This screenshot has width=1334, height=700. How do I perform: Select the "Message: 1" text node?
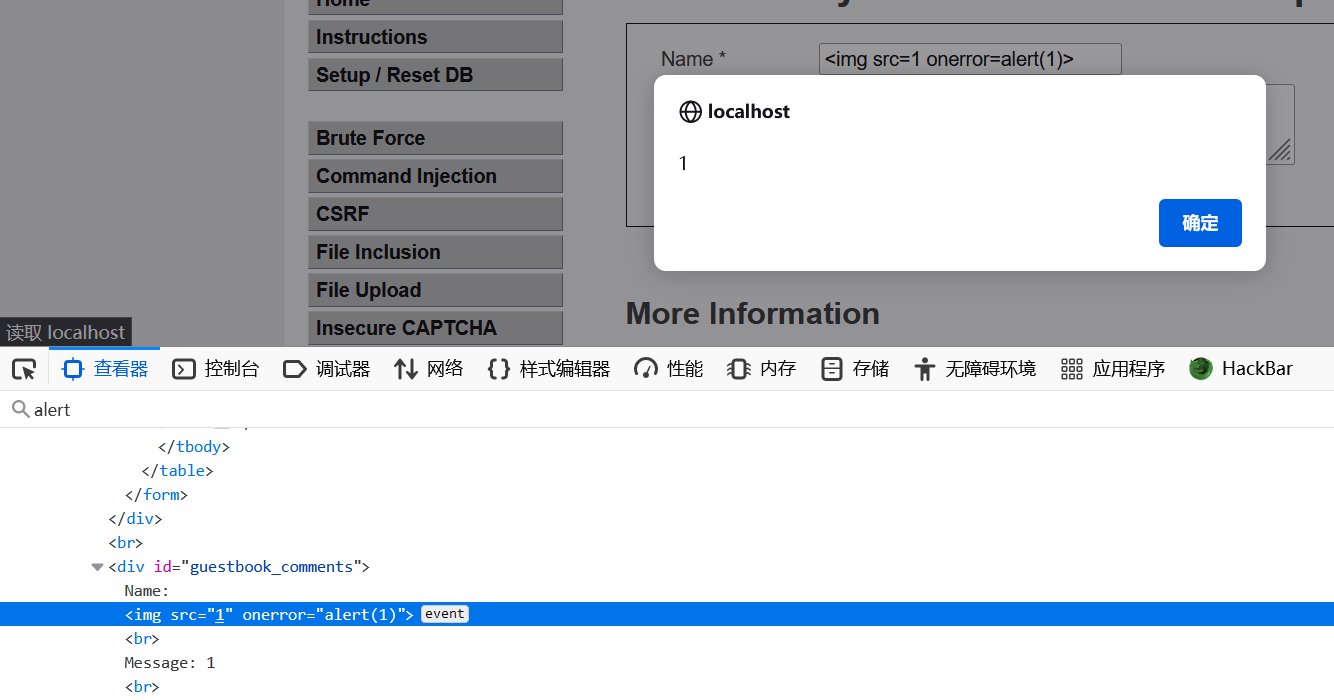click(169, 662)
